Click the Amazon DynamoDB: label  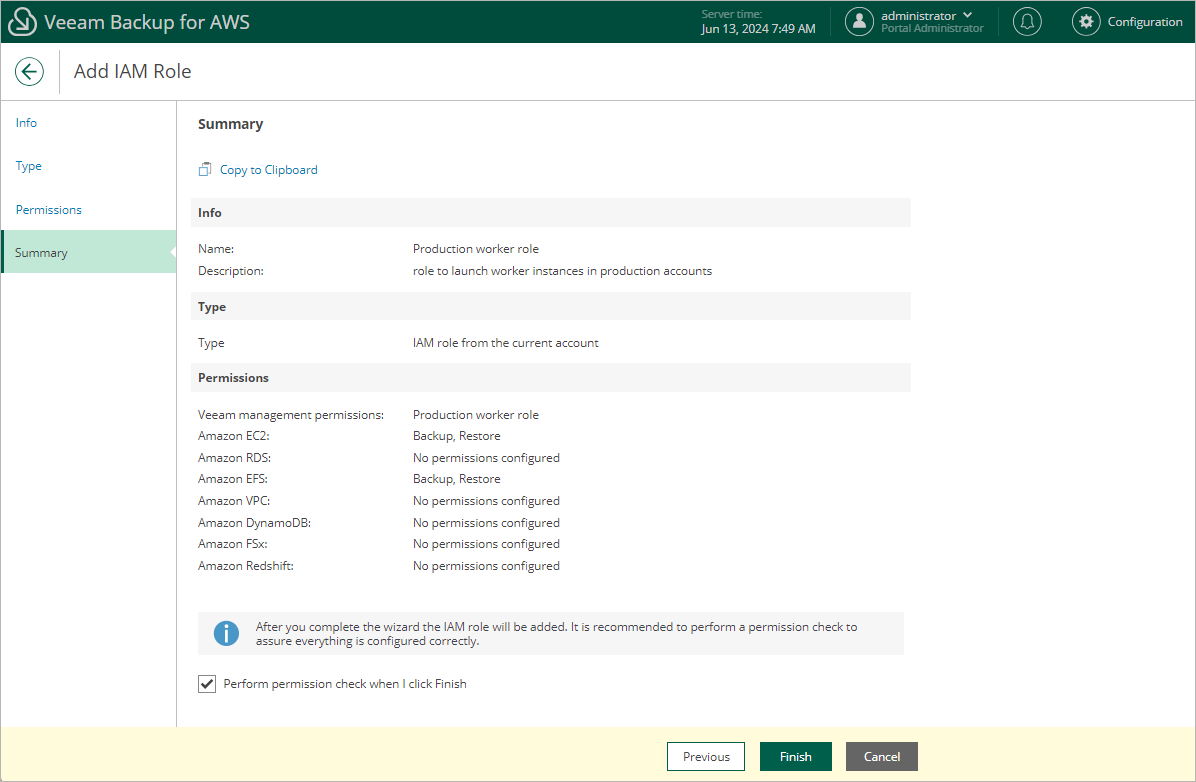click(x=254, y=523)
